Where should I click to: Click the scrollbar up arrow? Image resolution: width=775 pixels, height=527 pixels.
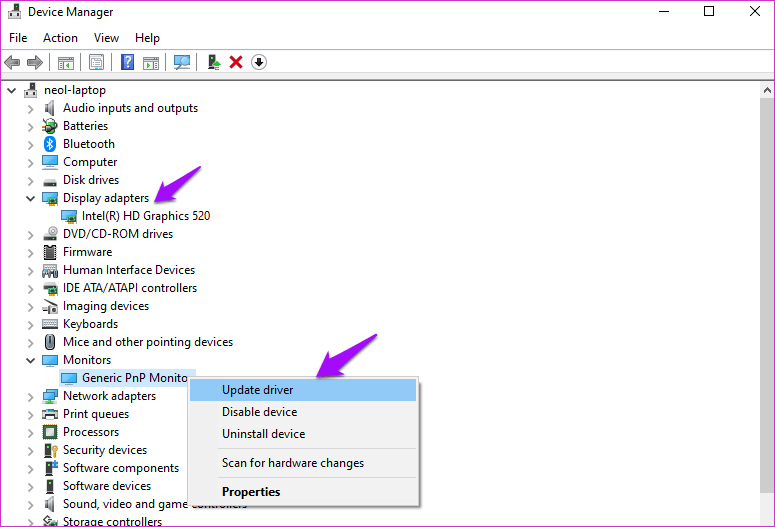point(767,90)
